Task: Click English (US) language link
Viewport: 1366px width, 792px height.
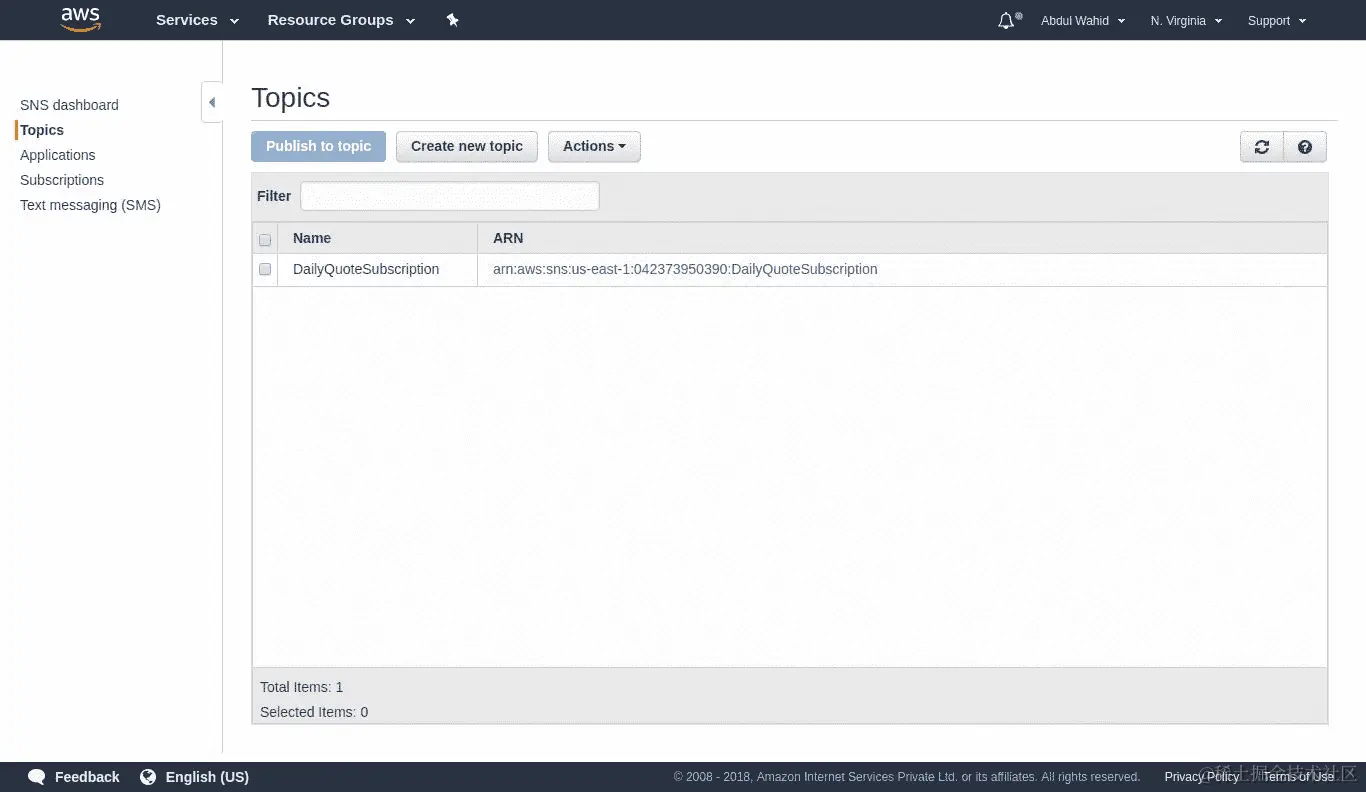Action: 207,777
